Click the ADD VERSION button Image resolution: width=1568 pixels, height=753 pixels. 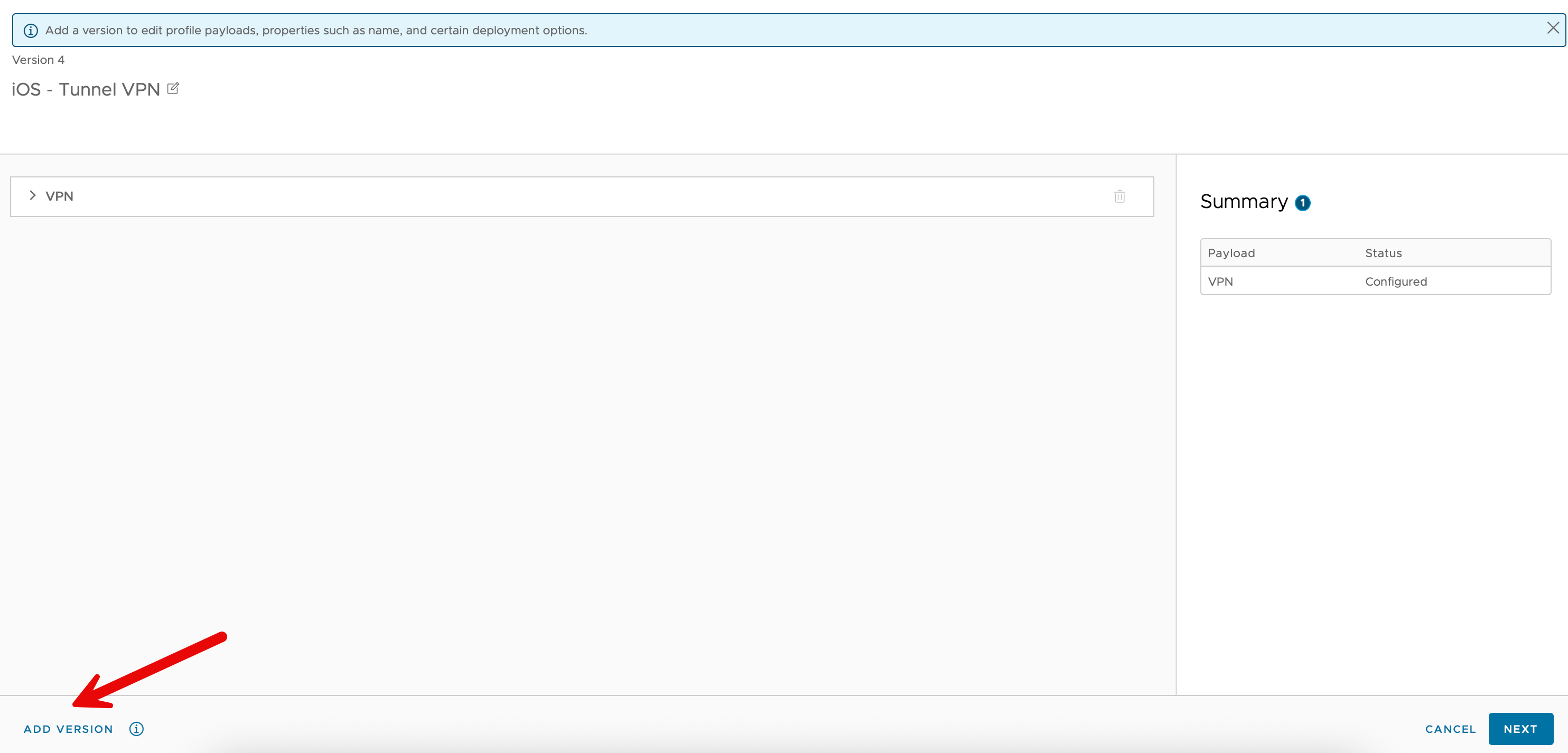[68, 729]
